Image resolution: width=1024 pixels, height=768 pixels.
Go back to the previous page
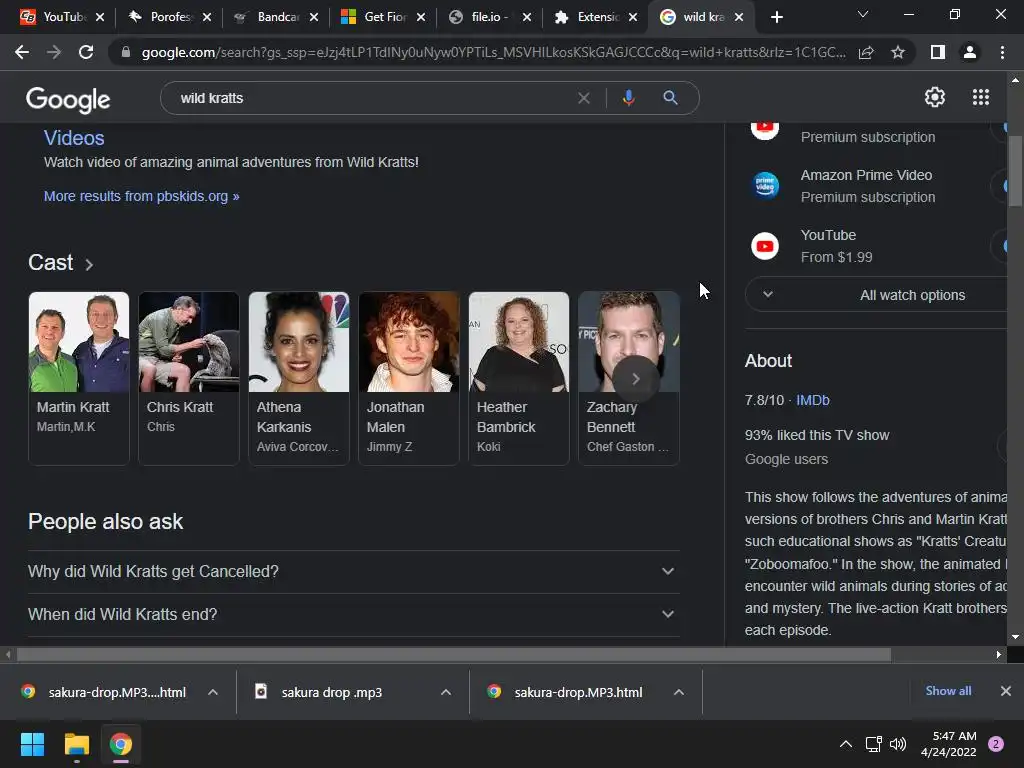pos(22,52)
